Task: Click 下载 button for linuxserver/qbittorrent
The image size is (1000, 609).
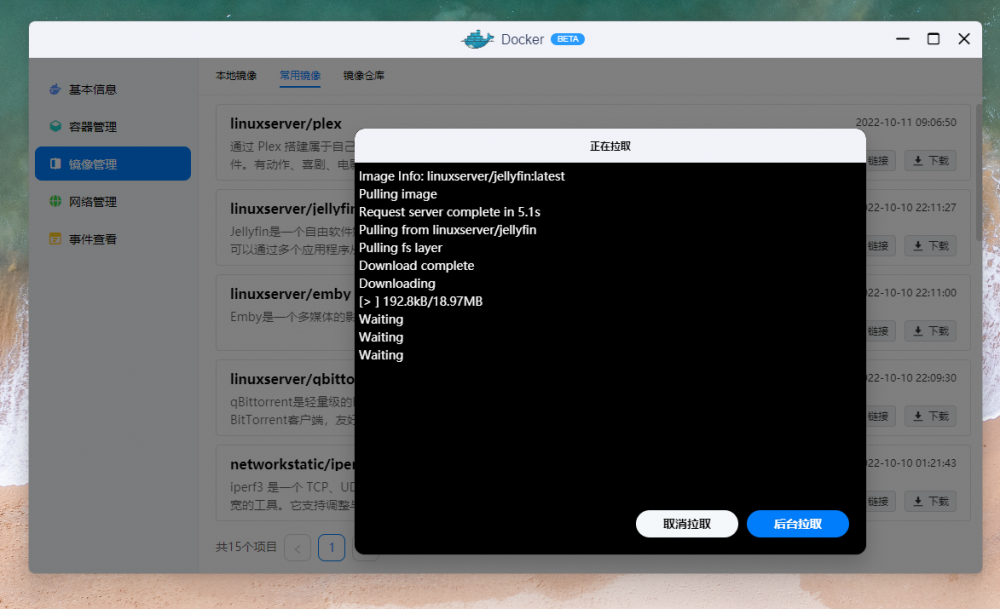Action: pos(930,416)
